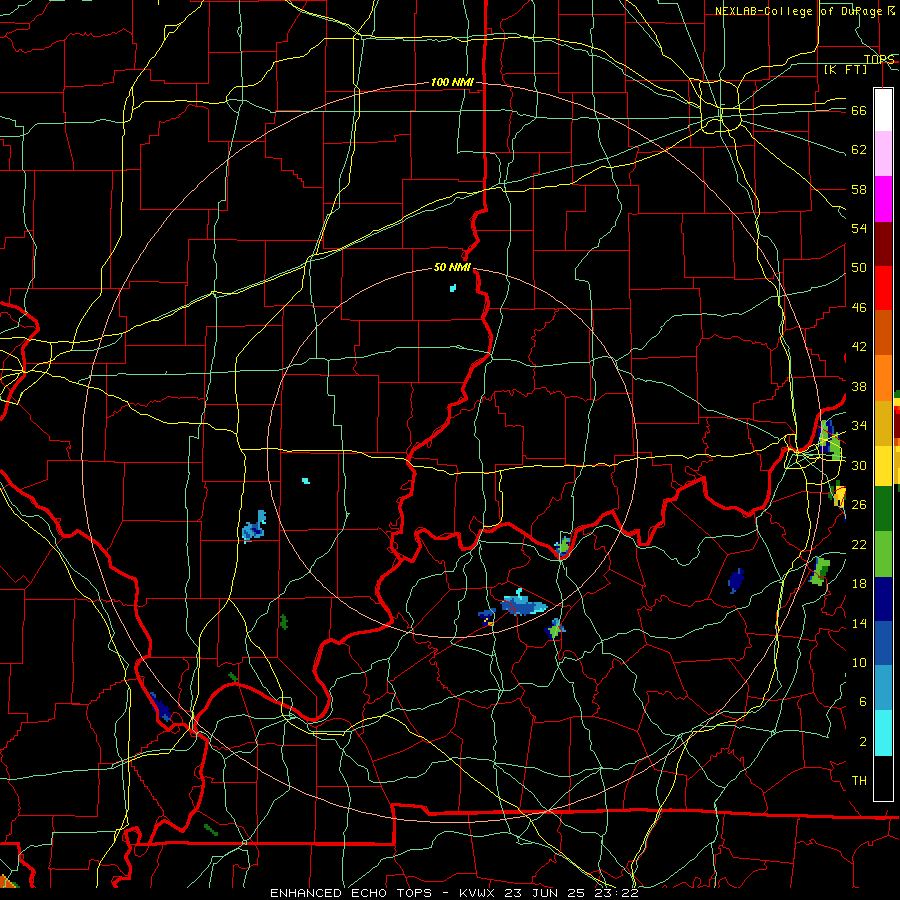Click the legend value 34
Viewport: 900px width, 900px height.
859,426
